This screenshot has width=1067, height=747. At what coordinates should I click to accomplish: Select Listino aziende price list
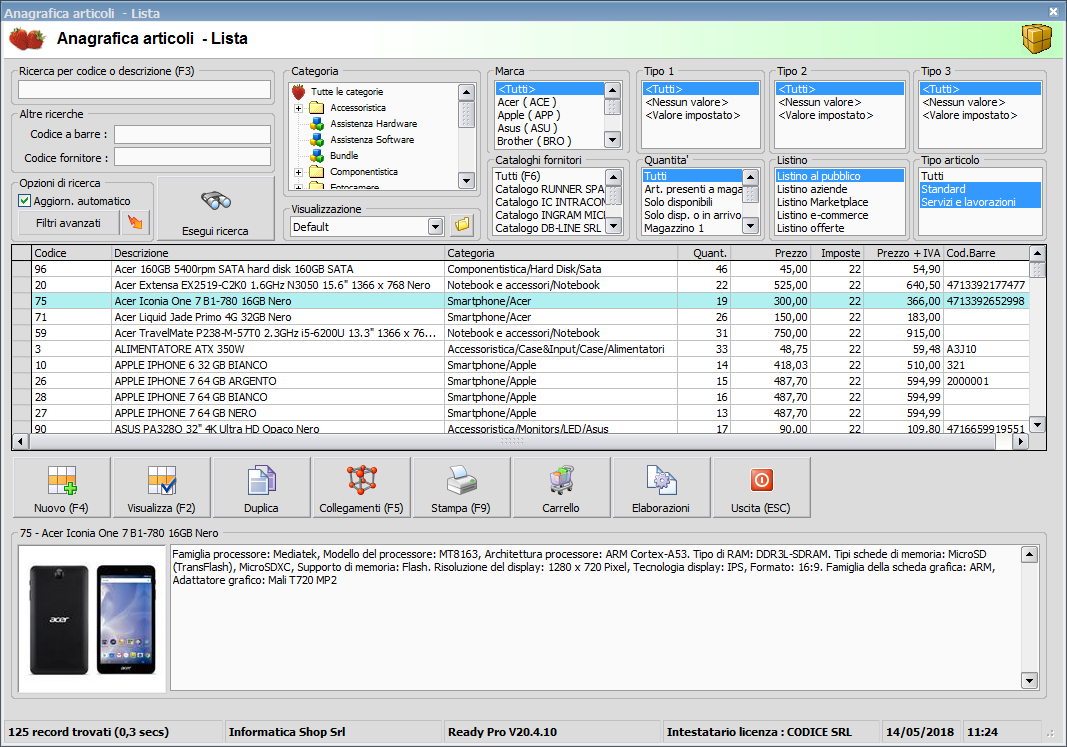[x=812, y=189]
